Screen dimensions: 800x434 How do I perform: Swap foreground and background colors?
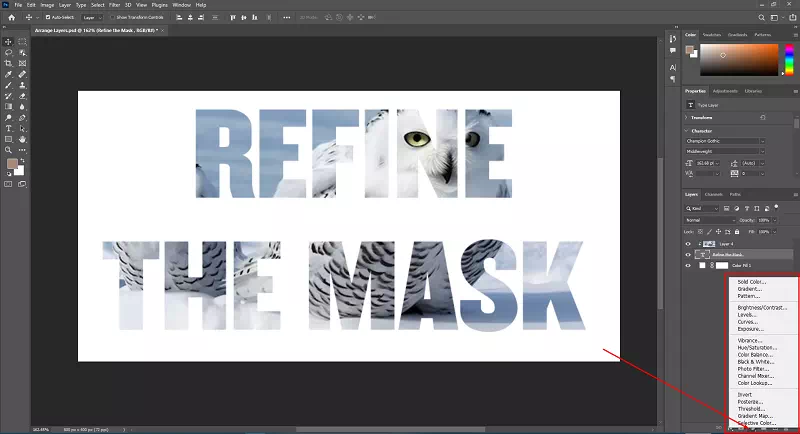22,160
